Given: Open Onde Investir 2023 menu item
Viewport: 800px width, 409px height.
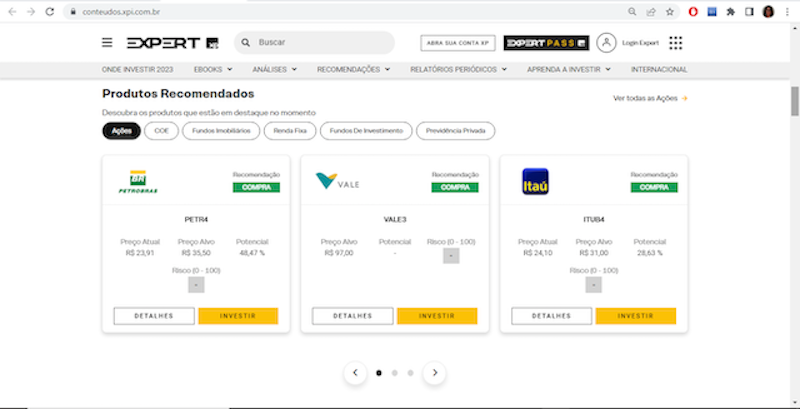Looking at the screenshot, I should point(137,69).
